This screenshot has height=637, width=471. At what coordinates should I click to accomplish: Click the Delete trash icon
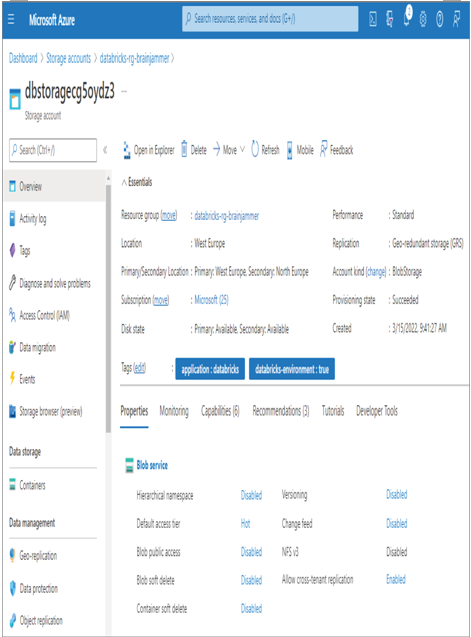pyautogui.click(x=184, y=150)
